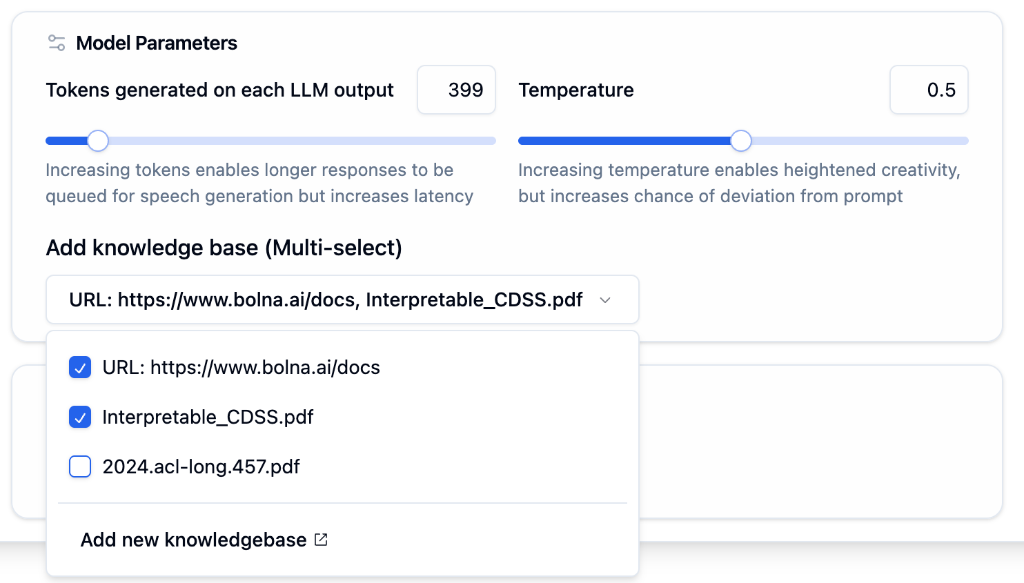
Task: Uncheck URL: https://www.bolna.ai/docs
Action: (80, 367)
